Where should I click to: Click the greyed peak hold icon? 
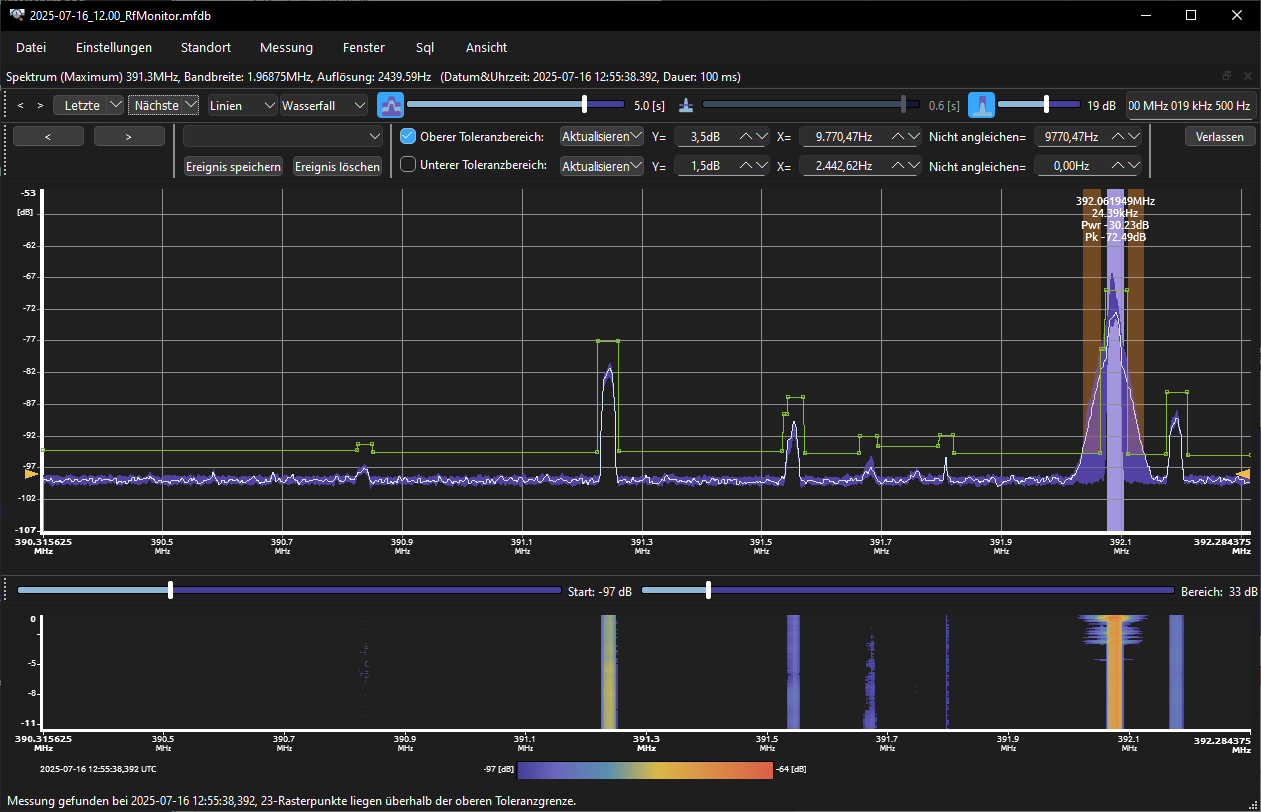[685, 105]
